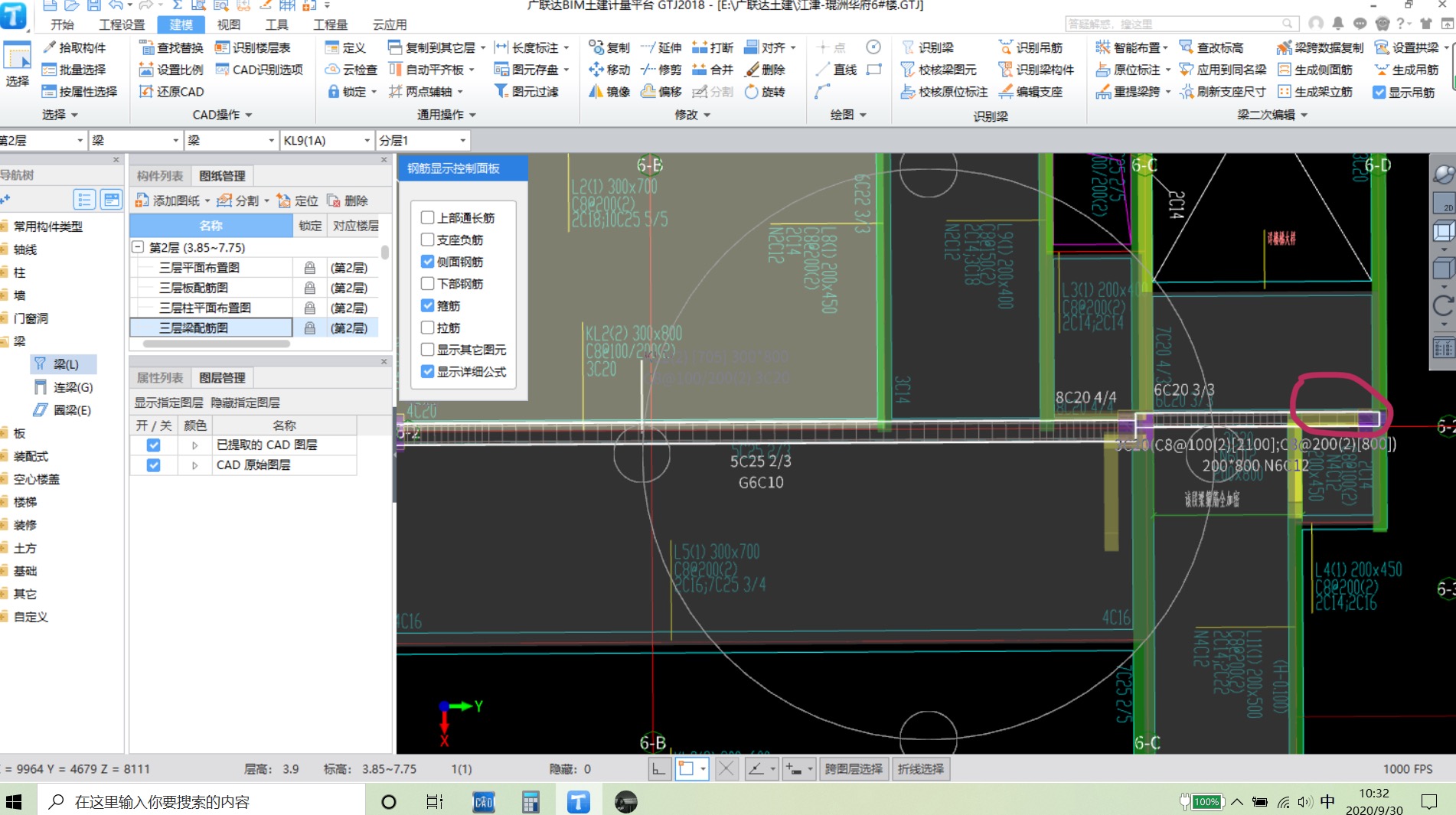Click 刷新支座尺寸 tool
The width and height of the screenshot is (1456, 815).
pos(1223,92)
